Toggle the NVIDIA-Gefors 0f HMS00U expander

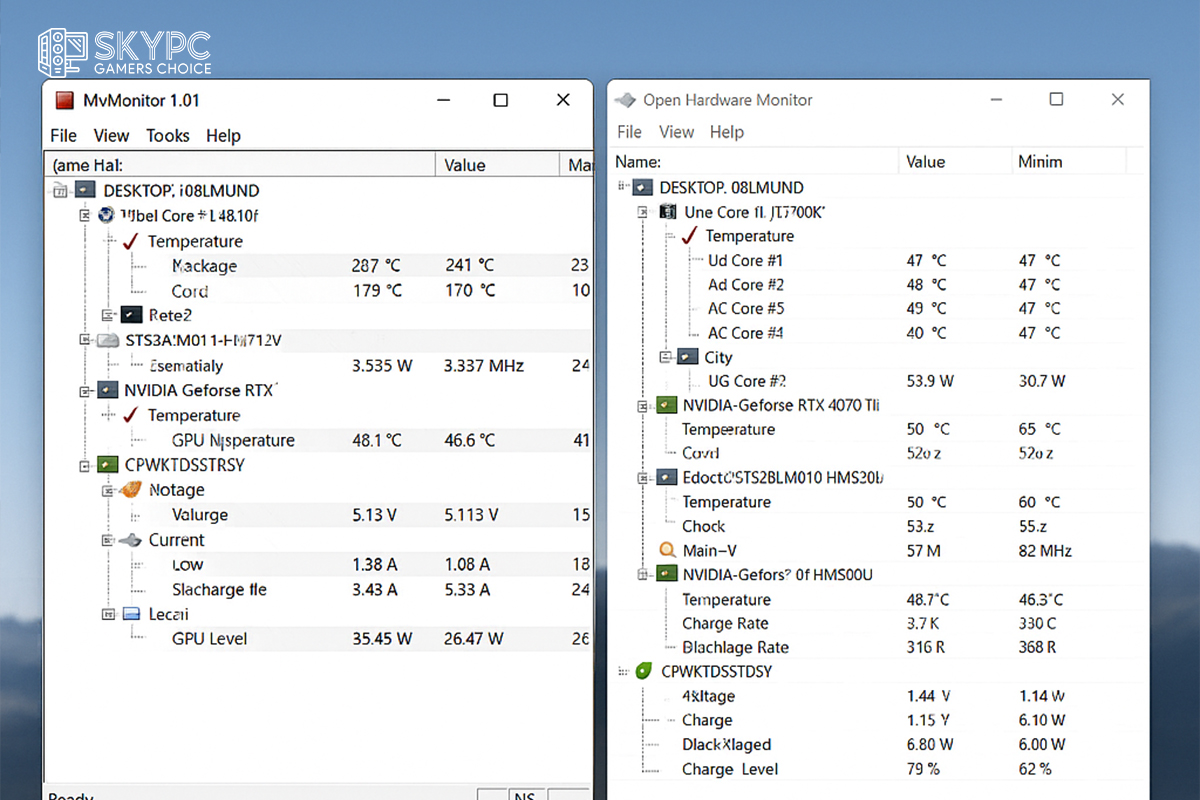tap(644, 575)
